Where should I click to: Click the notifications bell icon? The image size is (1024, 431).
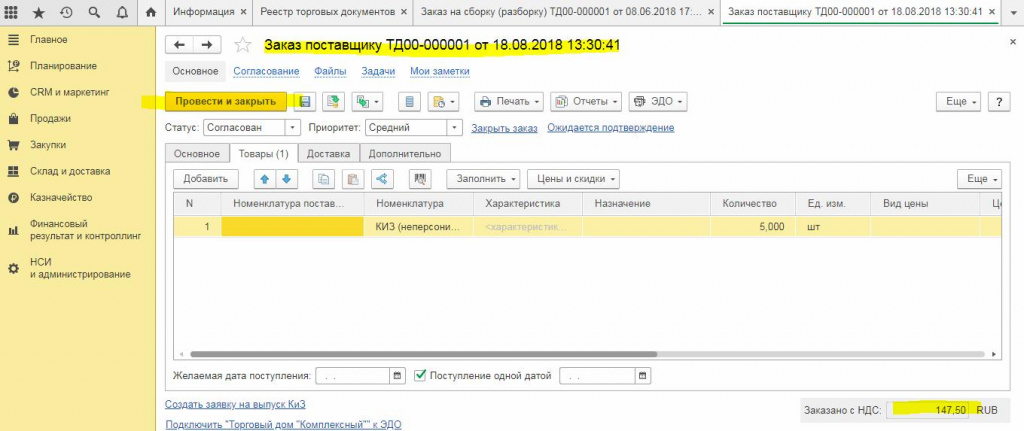[120, 13]
